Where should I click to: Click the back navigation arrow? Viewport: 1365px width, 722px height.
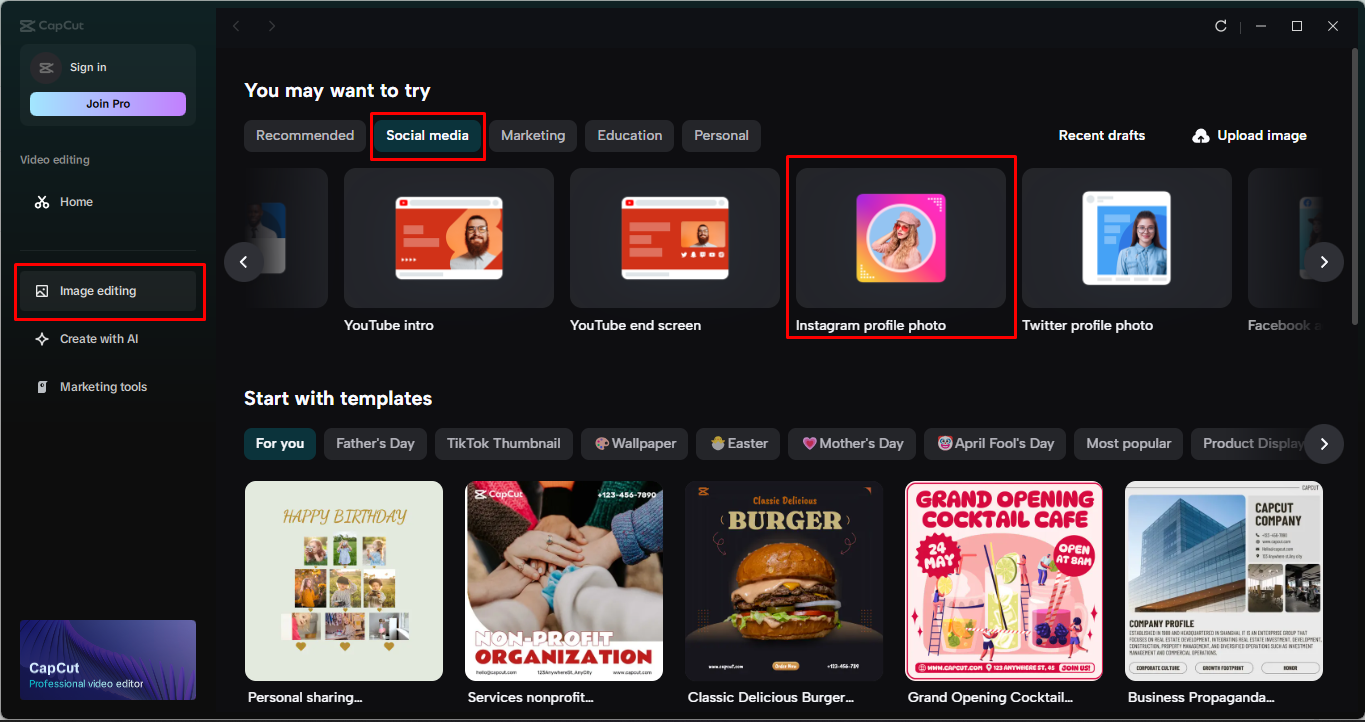tap(235, 26)
